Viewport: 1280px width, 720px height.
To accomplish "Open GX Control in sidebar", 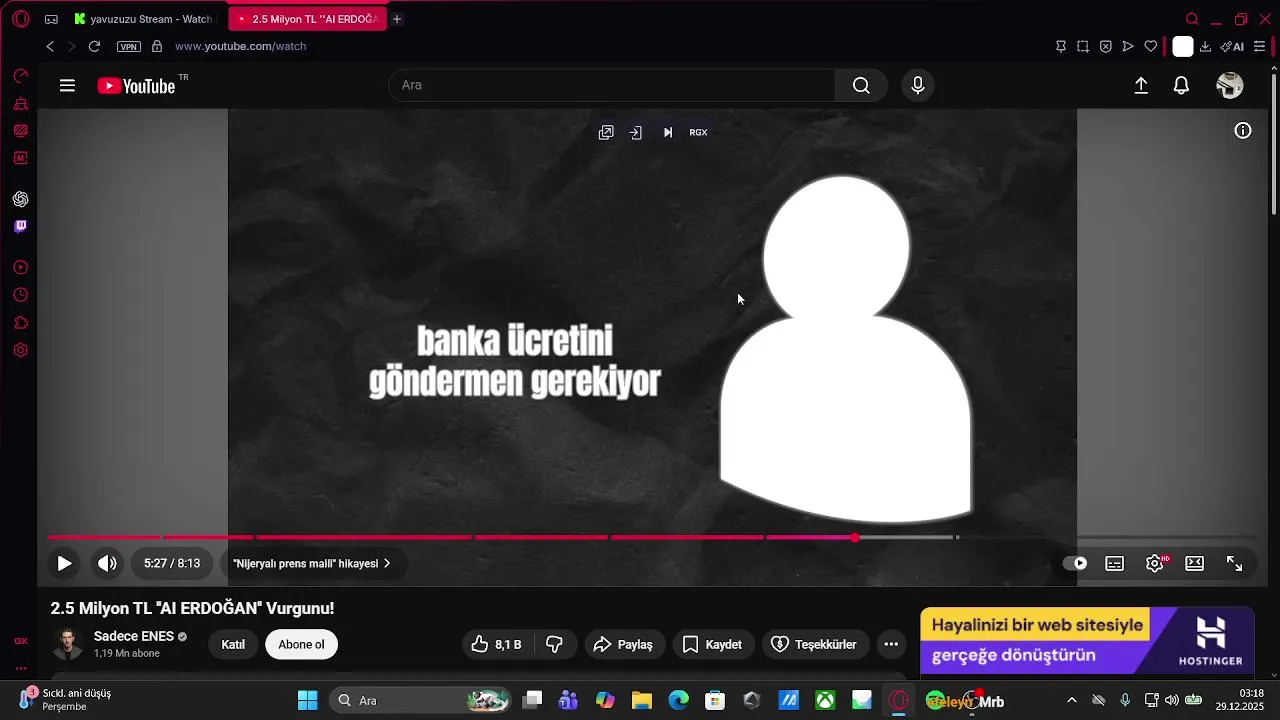I will click(20, 76).
